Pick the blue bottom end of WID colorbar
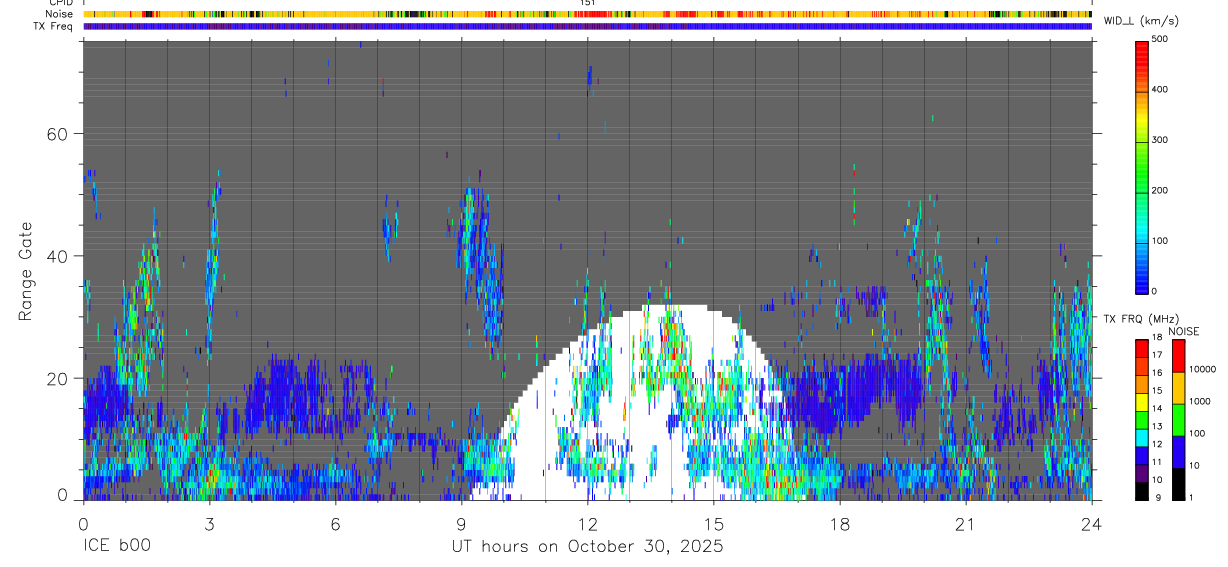The height and width of the screenshot is (567, 1228). 1142,283
